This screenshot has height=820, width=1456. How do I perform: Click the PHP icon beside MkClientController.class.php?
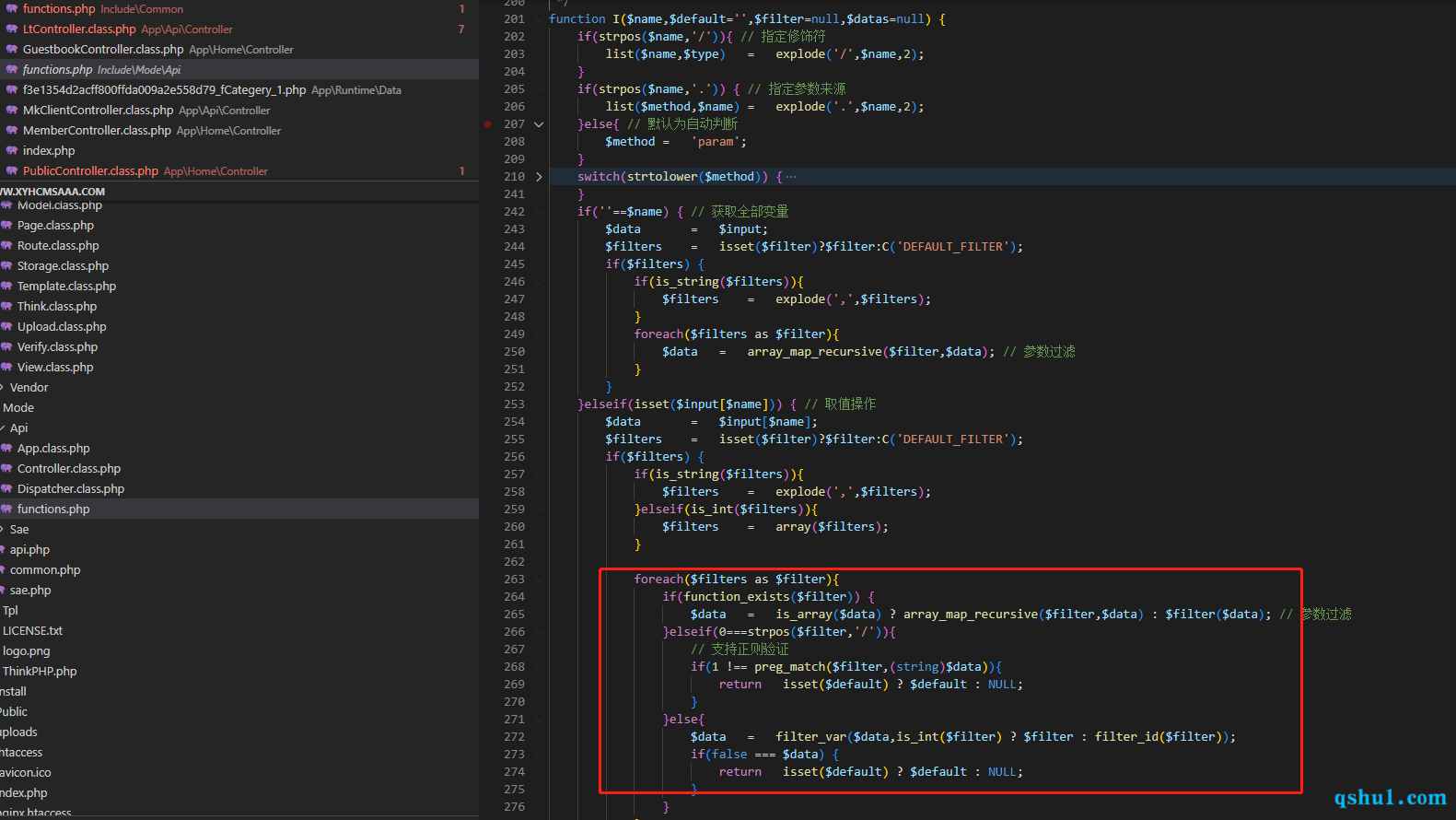coord(12,110)
